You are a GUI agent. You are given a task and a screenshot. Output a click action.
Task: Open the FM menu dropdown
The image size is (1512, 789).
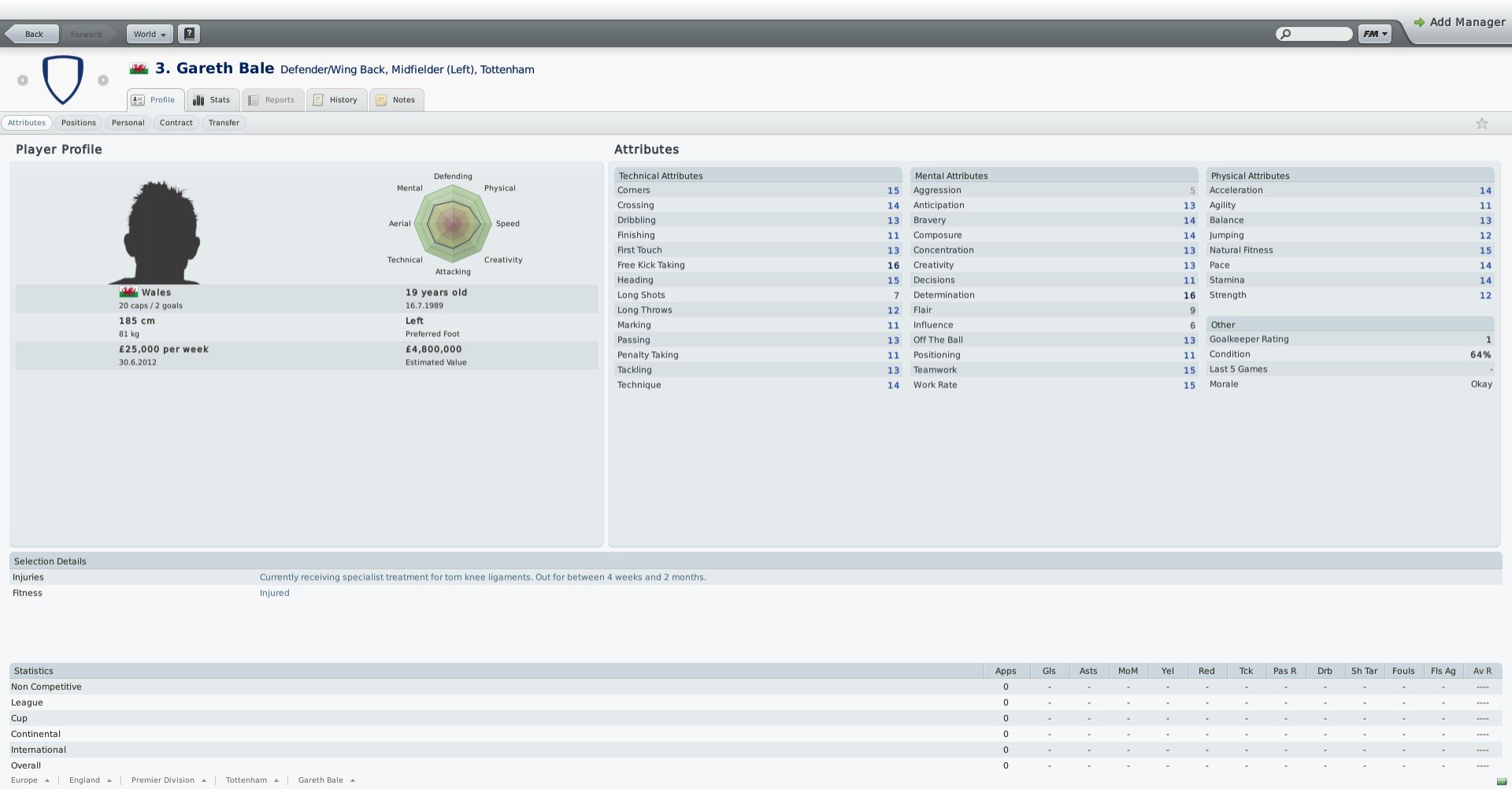[x=1375, y=34]
